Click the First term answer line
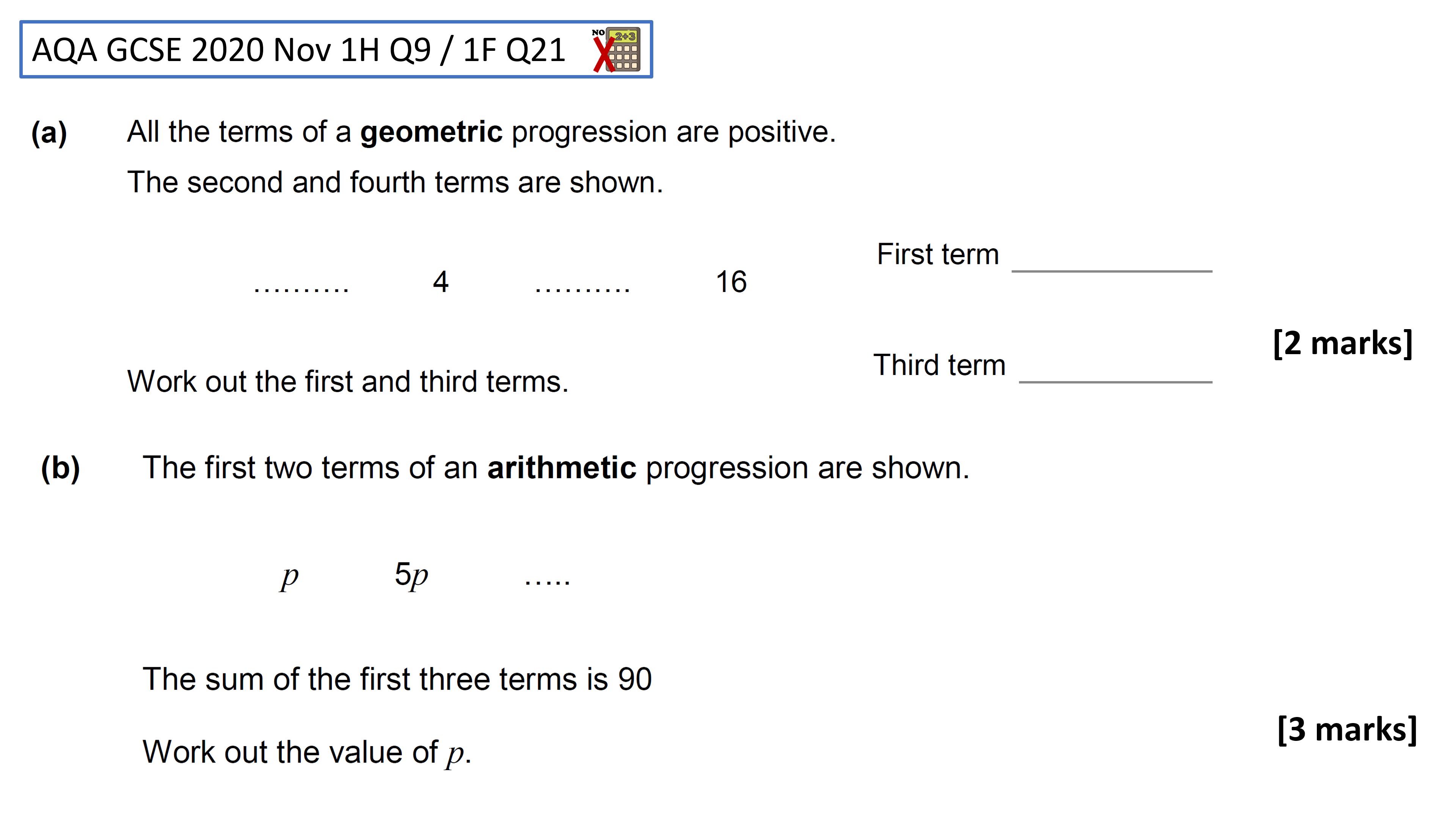 coord(1112,271)
